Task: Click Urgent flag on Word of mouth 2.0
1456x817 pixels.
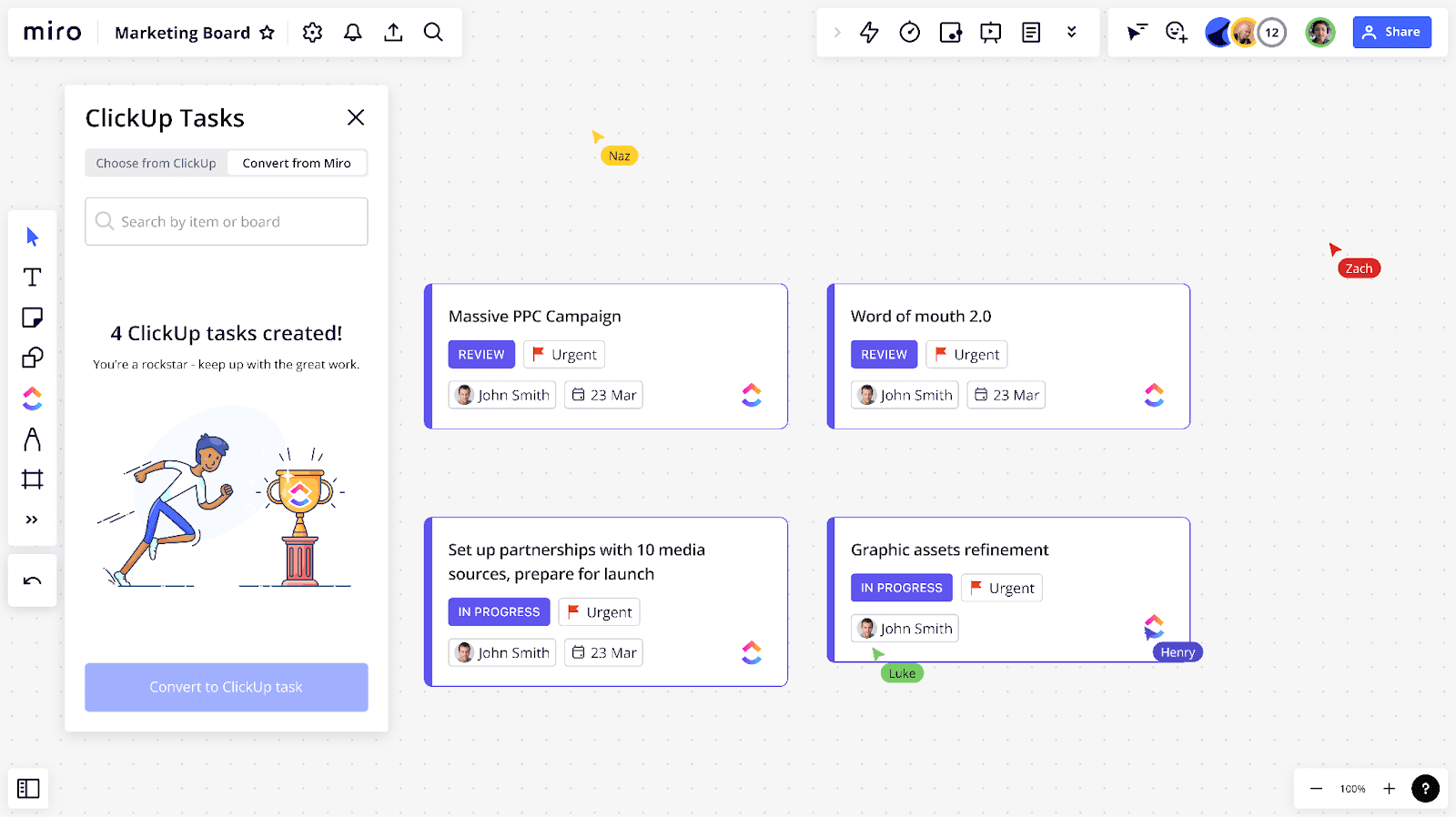Action: click(966, 355)
